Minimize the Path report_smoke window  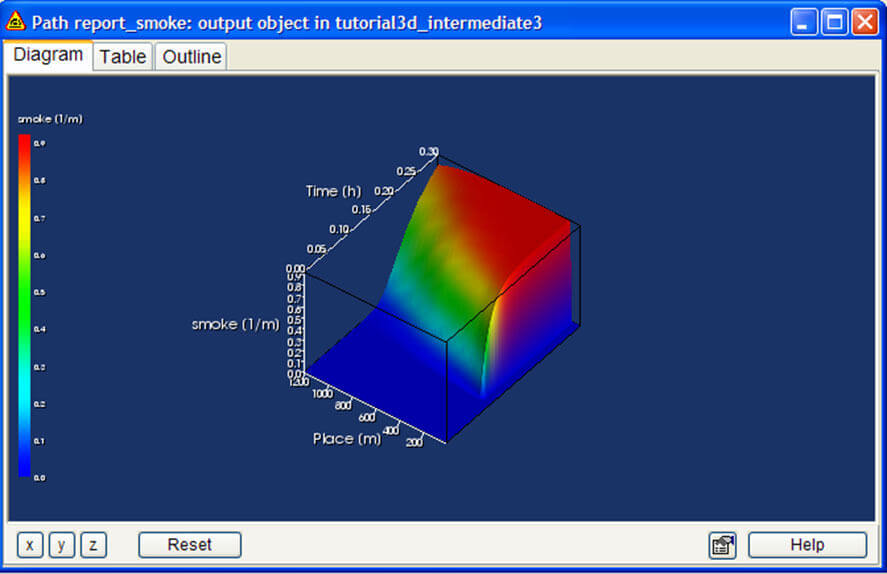click(x=804, y=22)
